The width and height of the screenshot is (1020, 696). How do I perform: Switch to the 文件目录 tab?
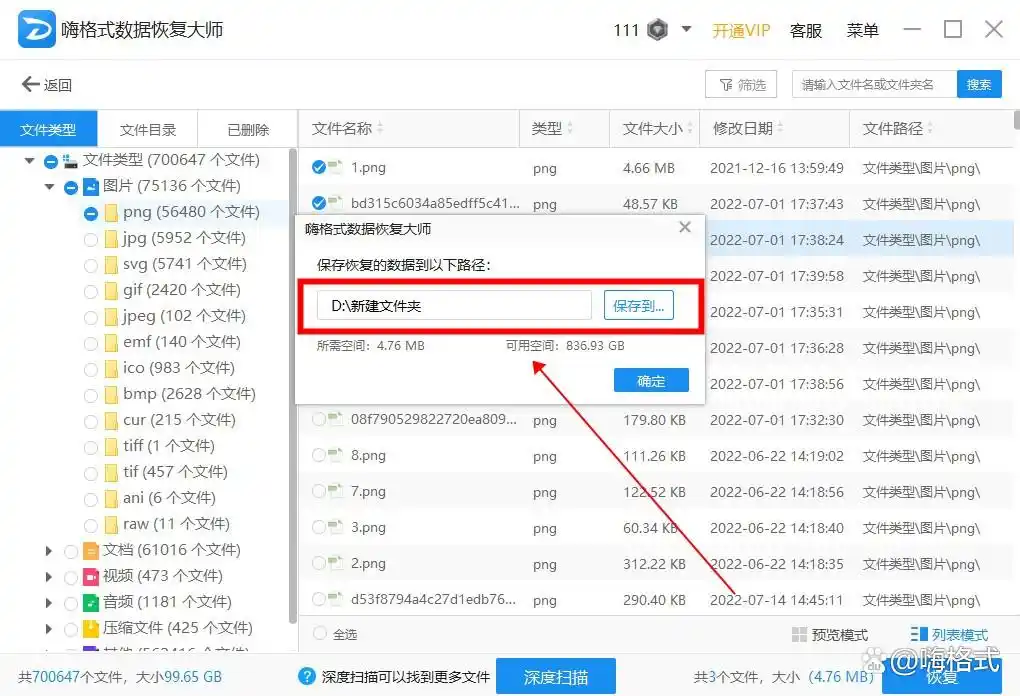click(x=148, y=129)
